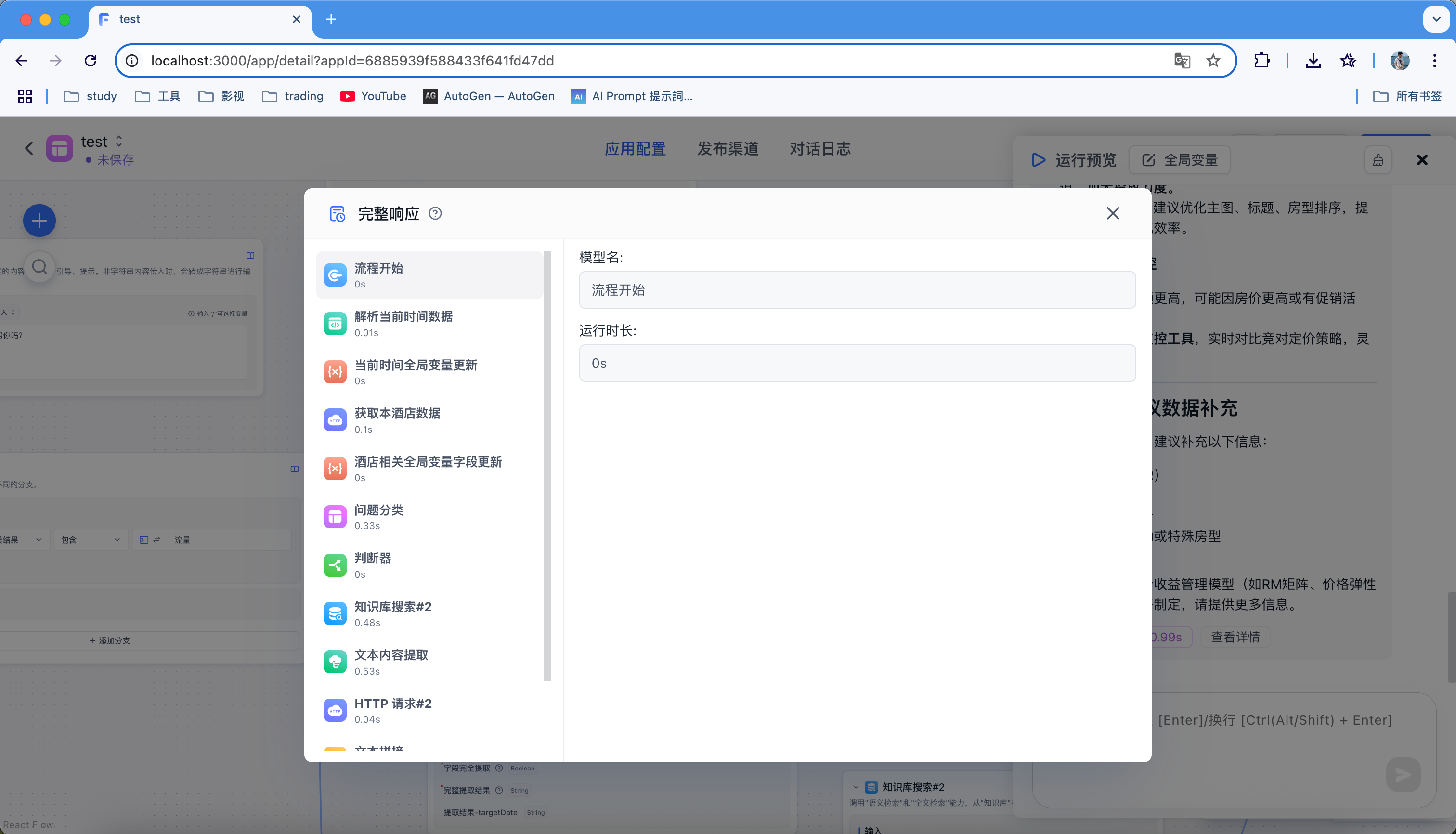
Task: Click the 运行时长 field showing 0s
Action: point(857,363)
